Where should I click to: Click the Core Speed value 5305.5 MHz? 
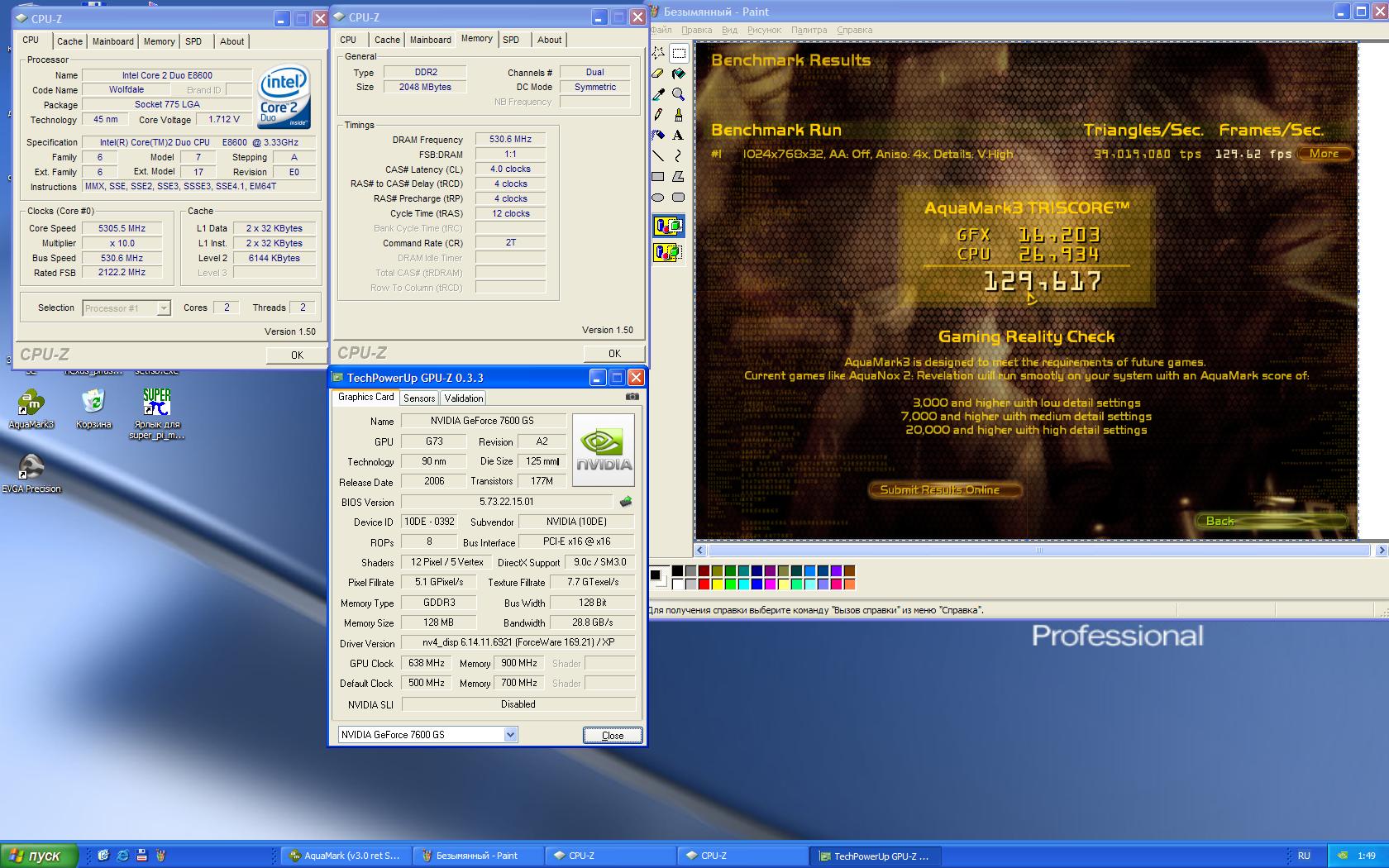pos(122,228)
